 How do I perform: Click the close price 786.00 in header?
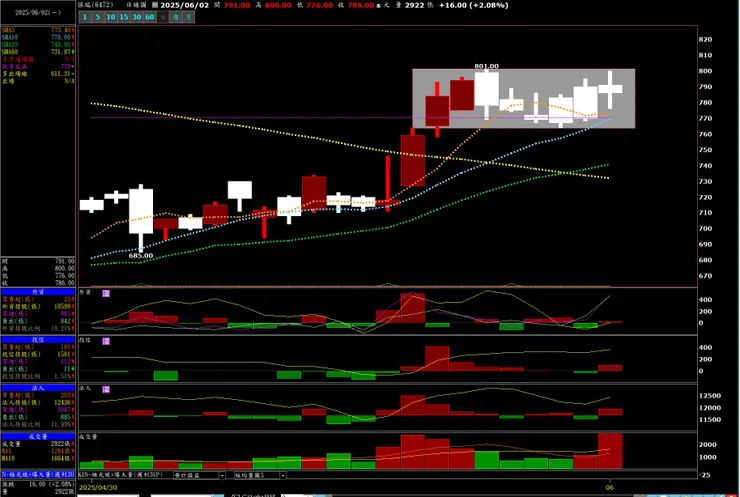361,5
